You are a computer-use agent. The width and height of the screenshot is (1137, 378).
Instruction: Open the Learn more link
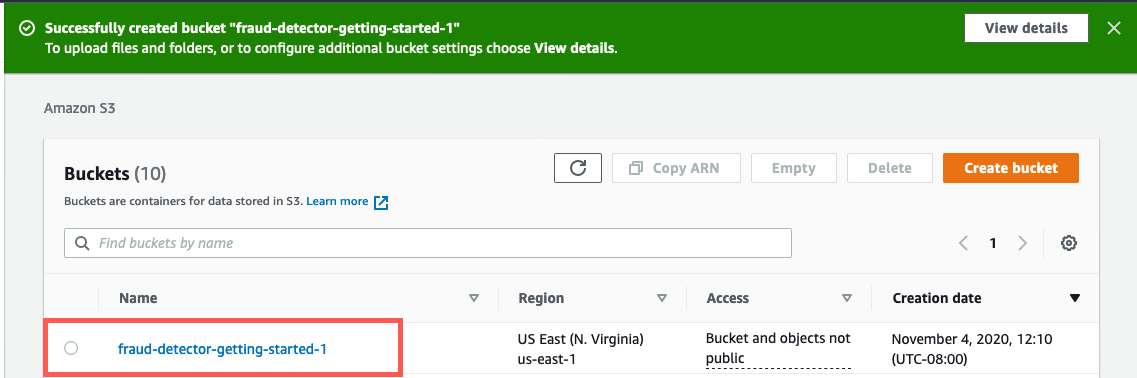pos(337,202)
